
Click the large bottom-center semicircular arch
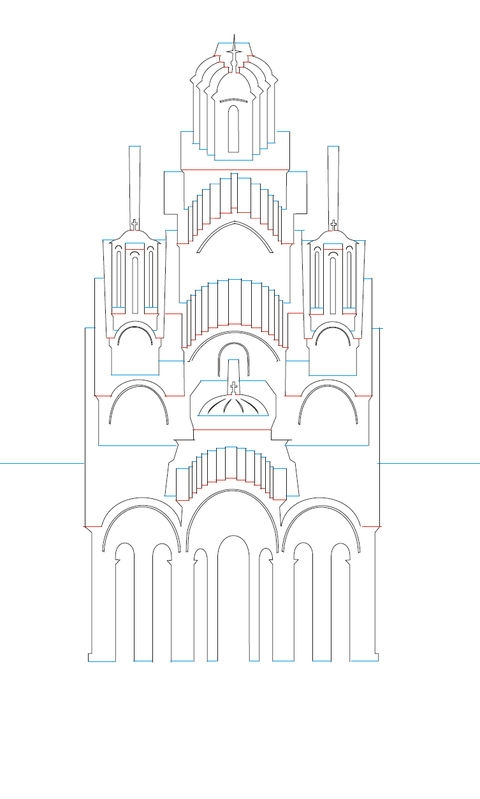coord(233,520)
